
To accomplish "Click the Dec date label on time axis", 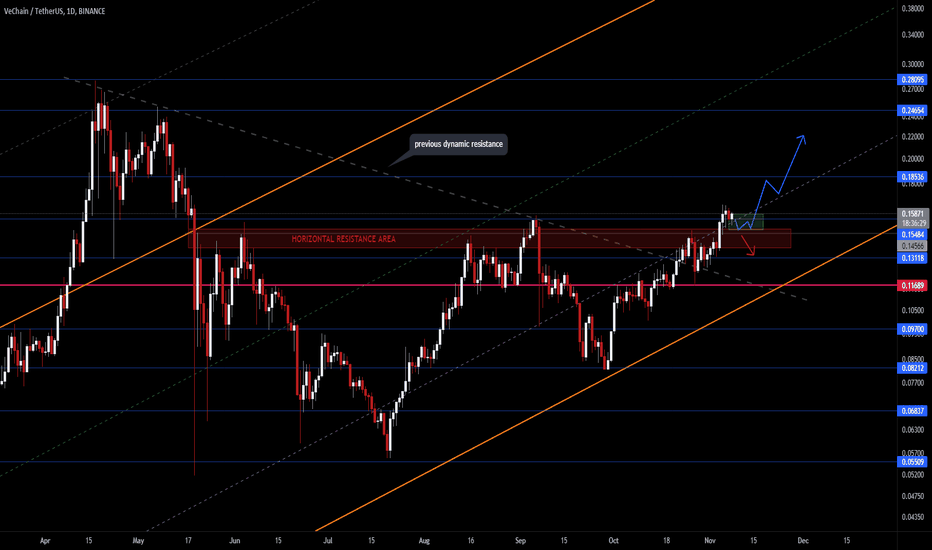I will pos(803,540).
